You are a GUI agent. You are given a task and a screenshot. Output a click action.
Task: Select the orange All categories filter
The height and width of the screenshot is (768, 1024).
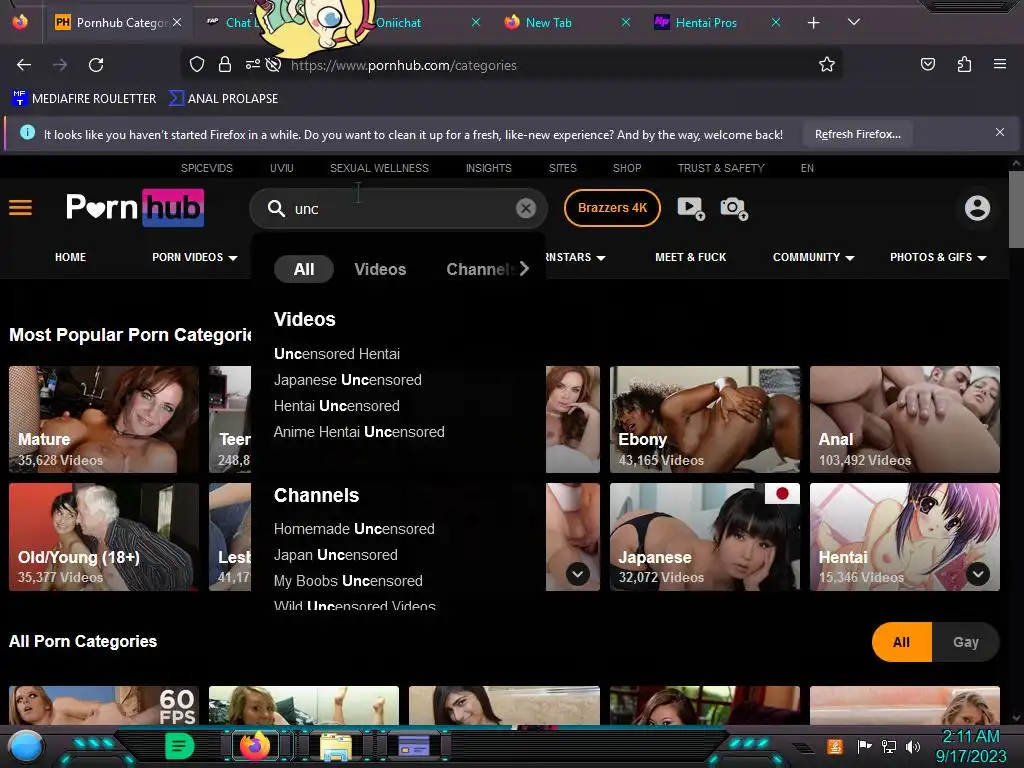click(902, 642)
